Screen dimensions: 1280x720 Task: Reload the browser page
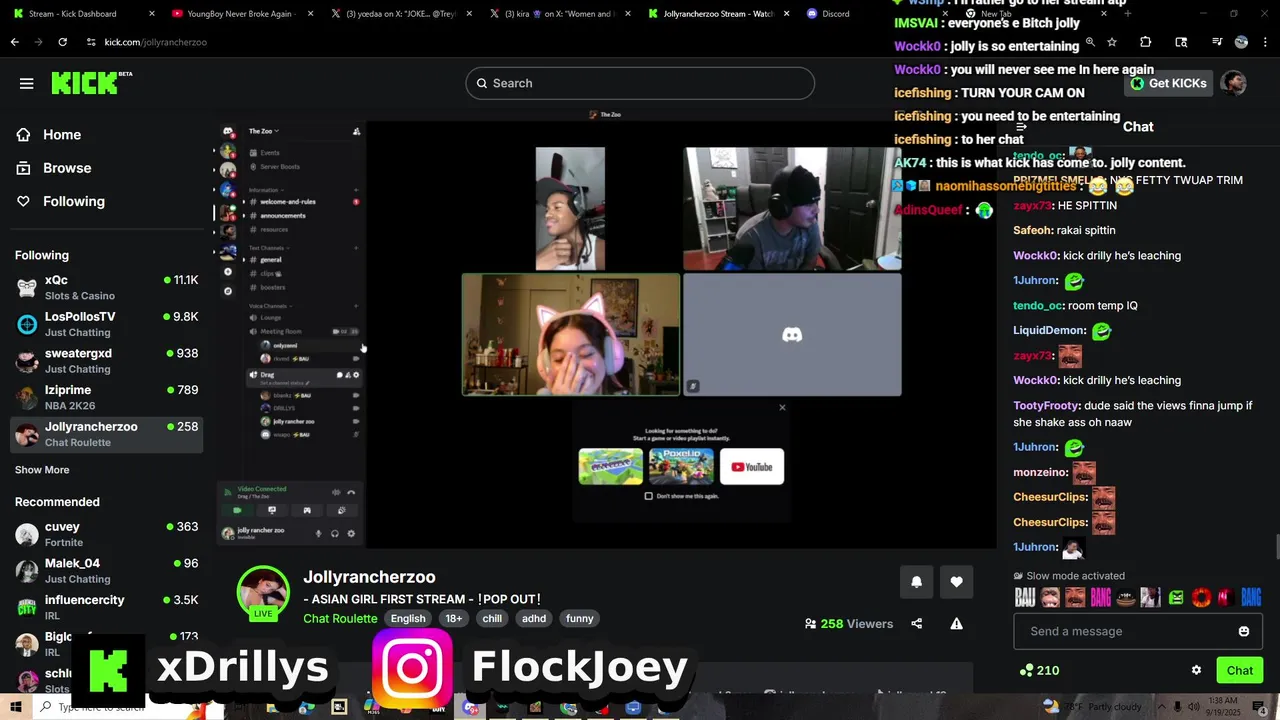coord(62,42)
